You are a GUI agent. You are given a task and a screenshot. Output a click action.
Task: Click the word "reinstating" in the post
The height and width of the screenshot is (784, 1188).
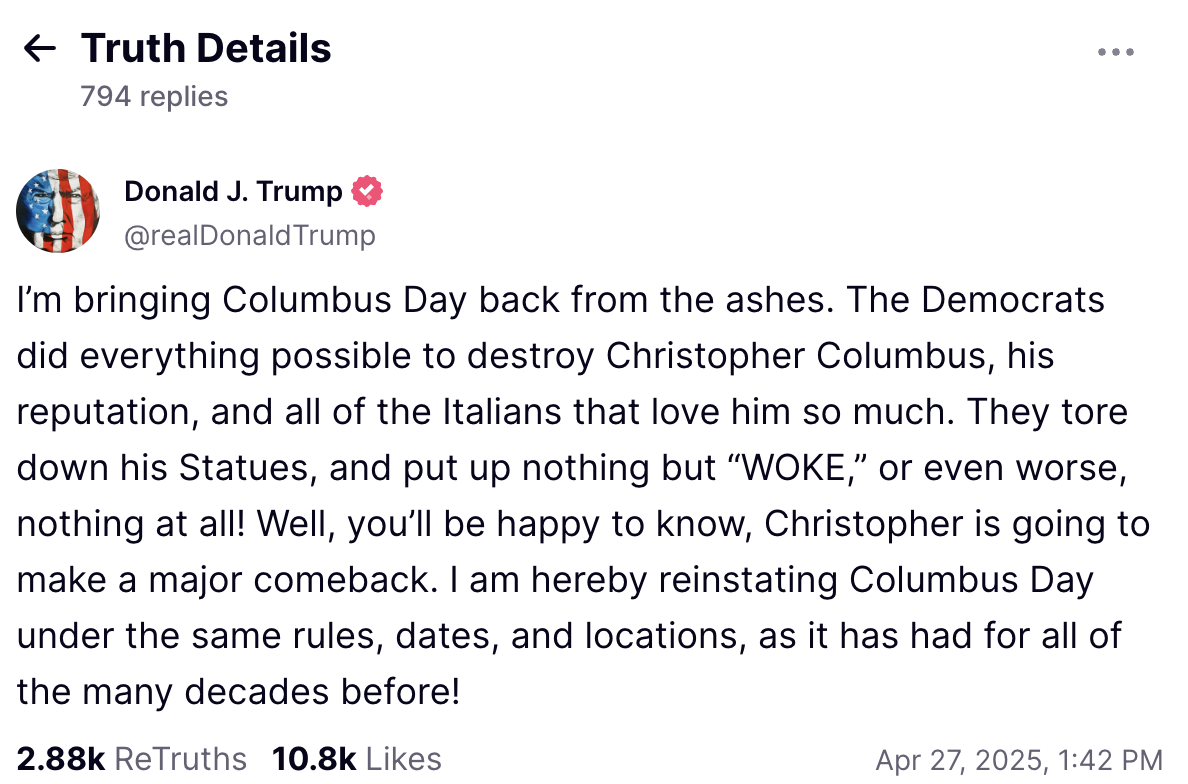(748, 581)
